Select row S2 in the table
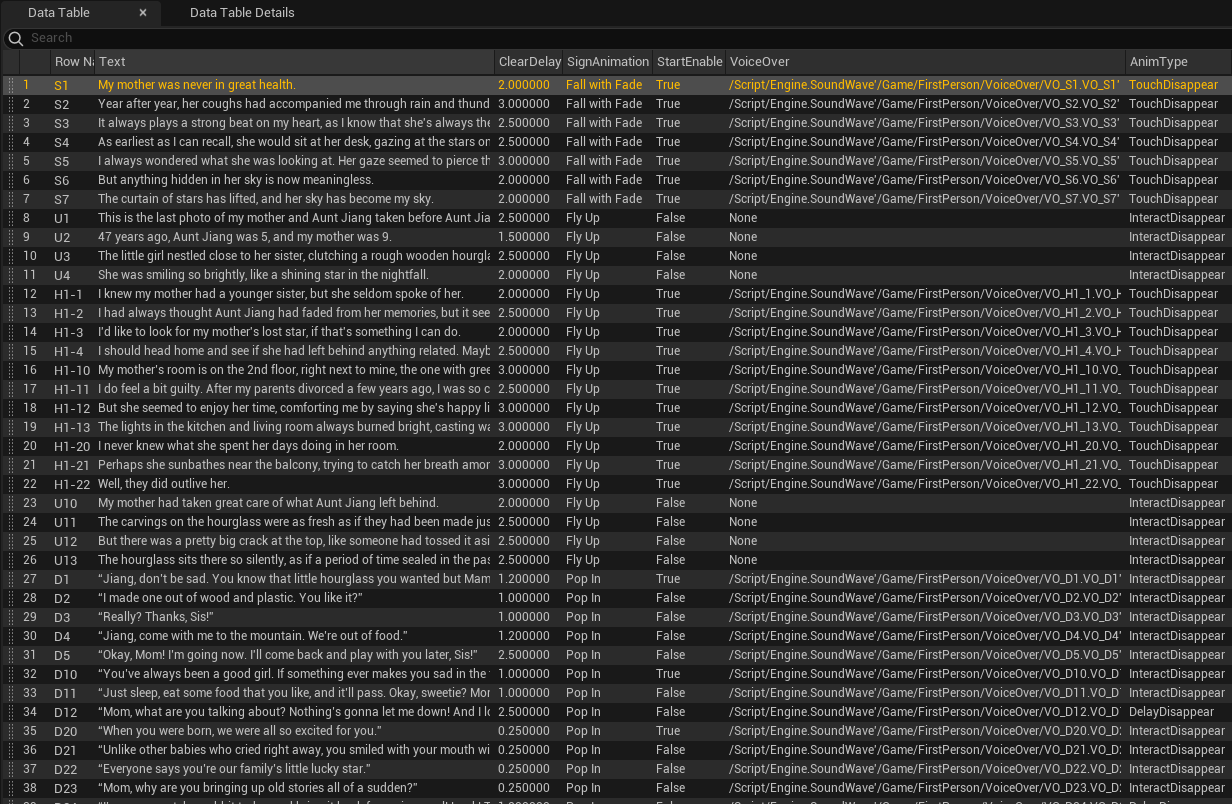The width and height of the screenshot is (1232, 804). pyautogui.click(x=62, y=104)
